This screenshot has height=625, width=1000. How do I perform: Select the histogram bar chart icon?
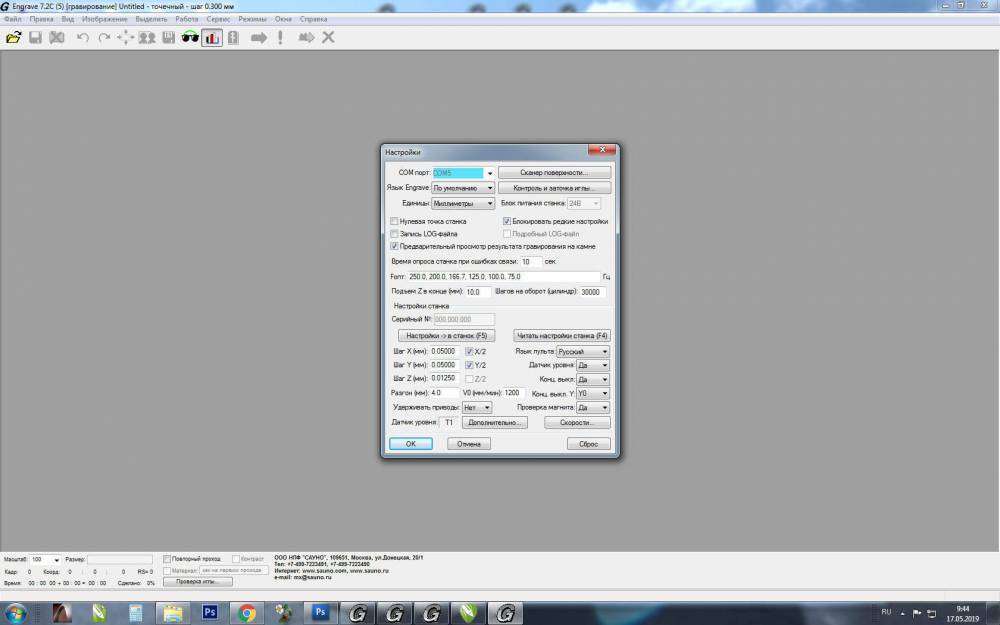(212, 38)
